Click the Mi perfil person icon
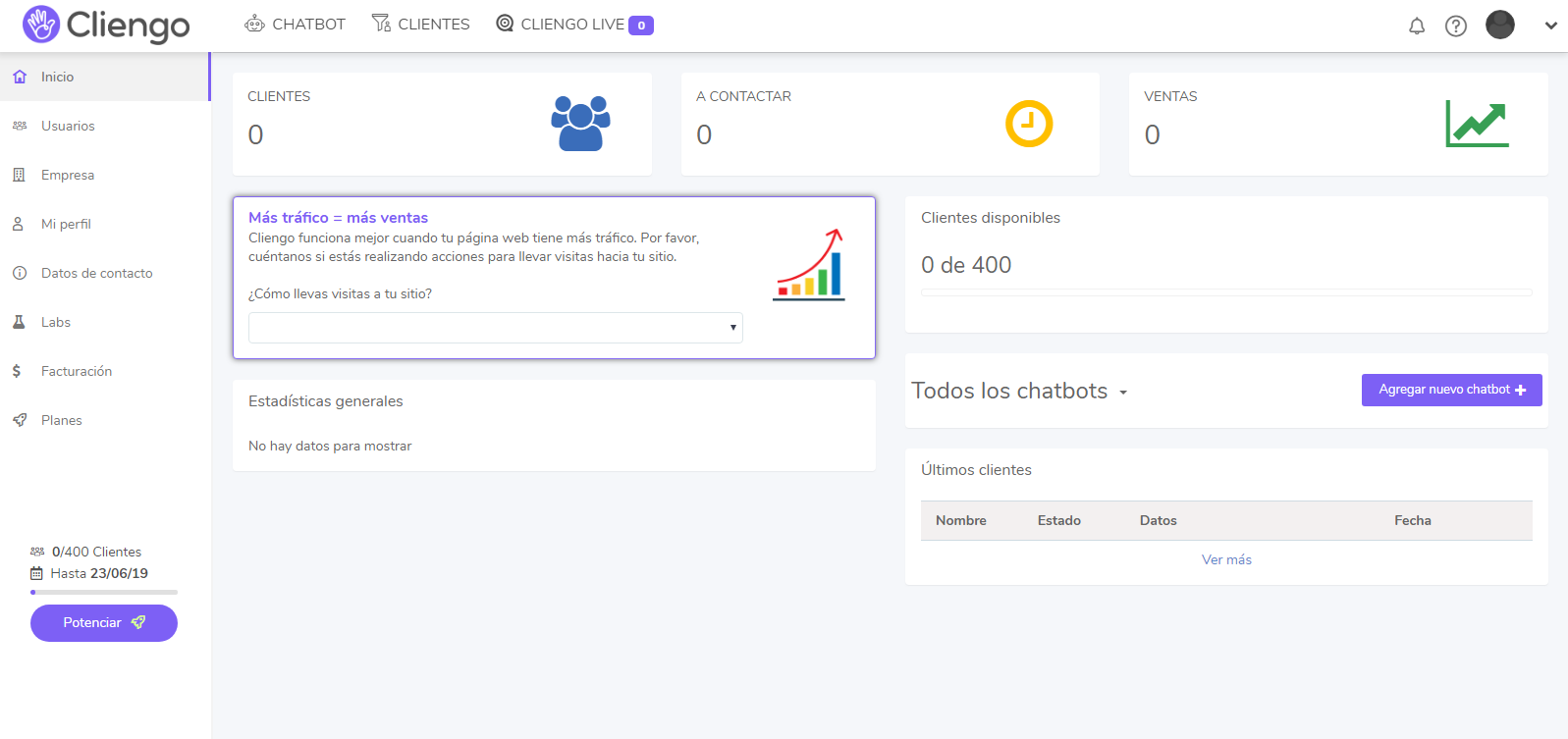Screen dimensions: 1568x739 click(18, 224)
